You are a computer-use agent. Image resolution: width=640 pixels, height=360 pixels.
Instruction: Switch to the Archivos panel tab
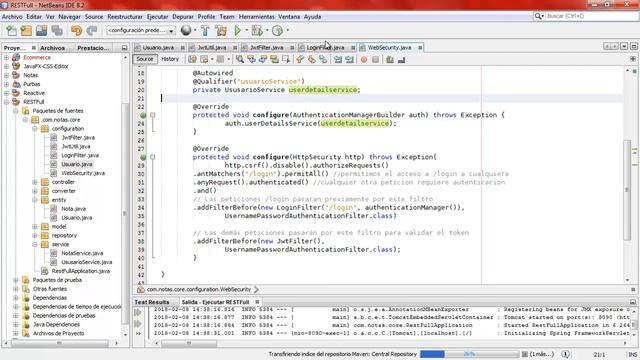tap(52, 48)
